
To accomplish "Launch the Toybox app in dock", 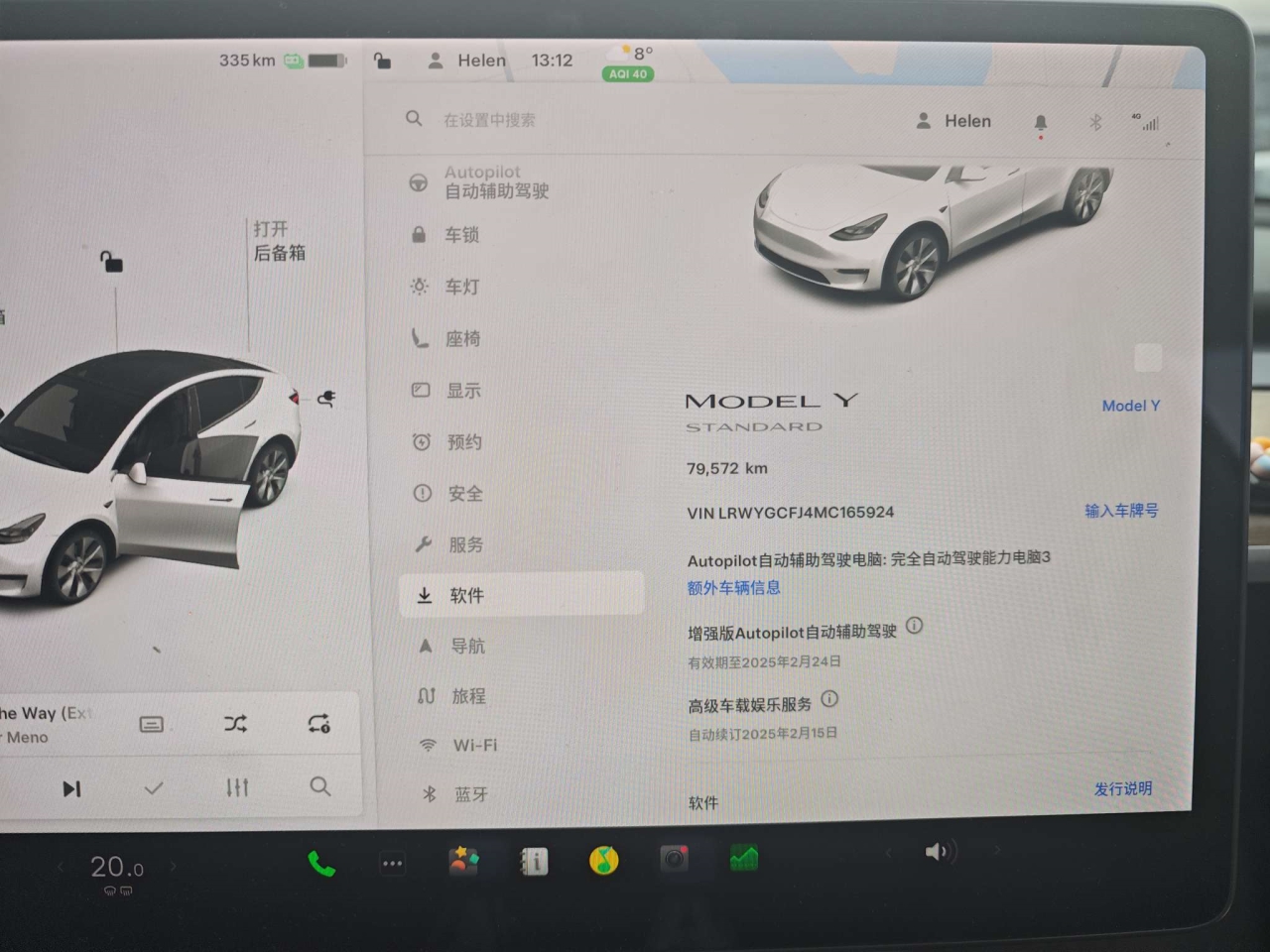I will click(463, 861).
